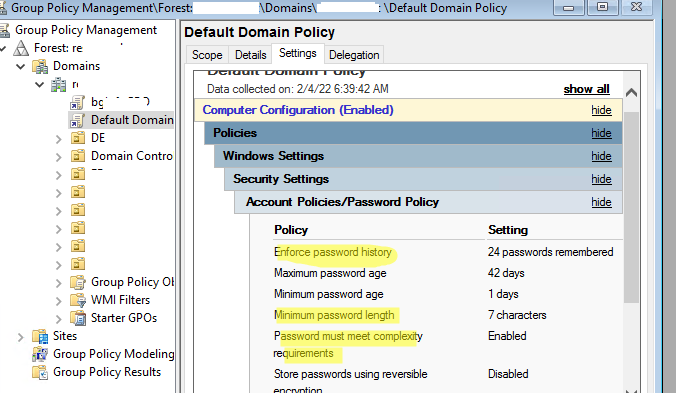Open the Delegation tab

coord(354,55)
